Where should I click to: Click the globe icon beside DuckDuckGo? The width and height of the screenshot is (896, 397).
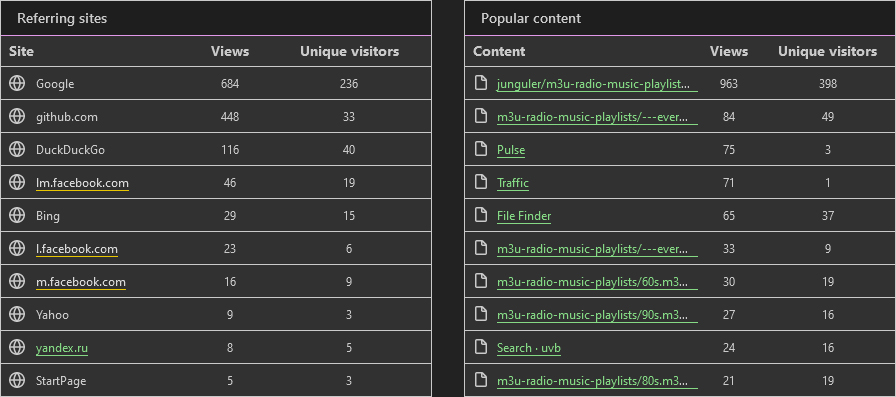[x=17, y=150]
